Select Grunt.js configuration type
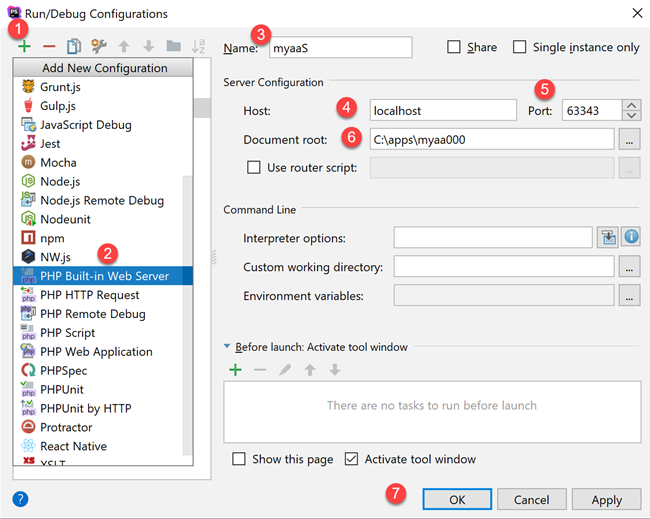The image size is (650, 519). click(x=103, y=87)
